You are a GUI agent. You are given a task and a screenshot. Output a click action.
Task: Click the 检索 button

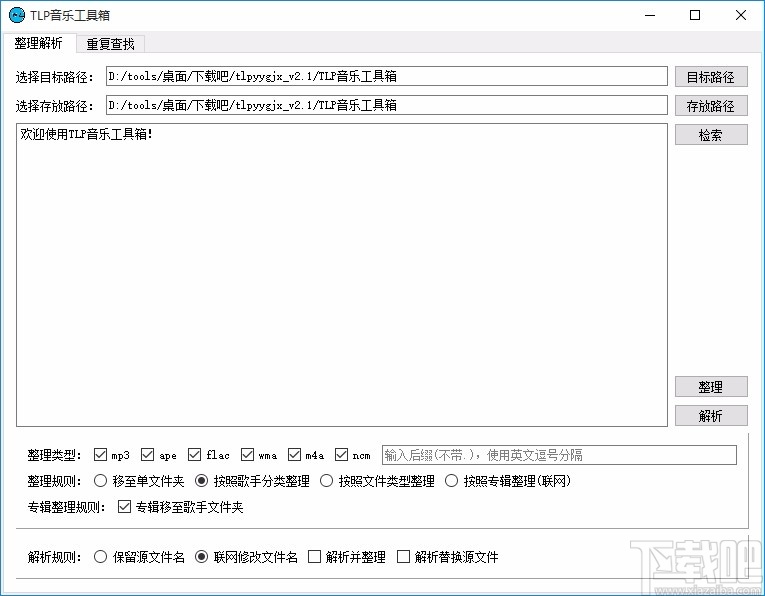coord(711,135)
